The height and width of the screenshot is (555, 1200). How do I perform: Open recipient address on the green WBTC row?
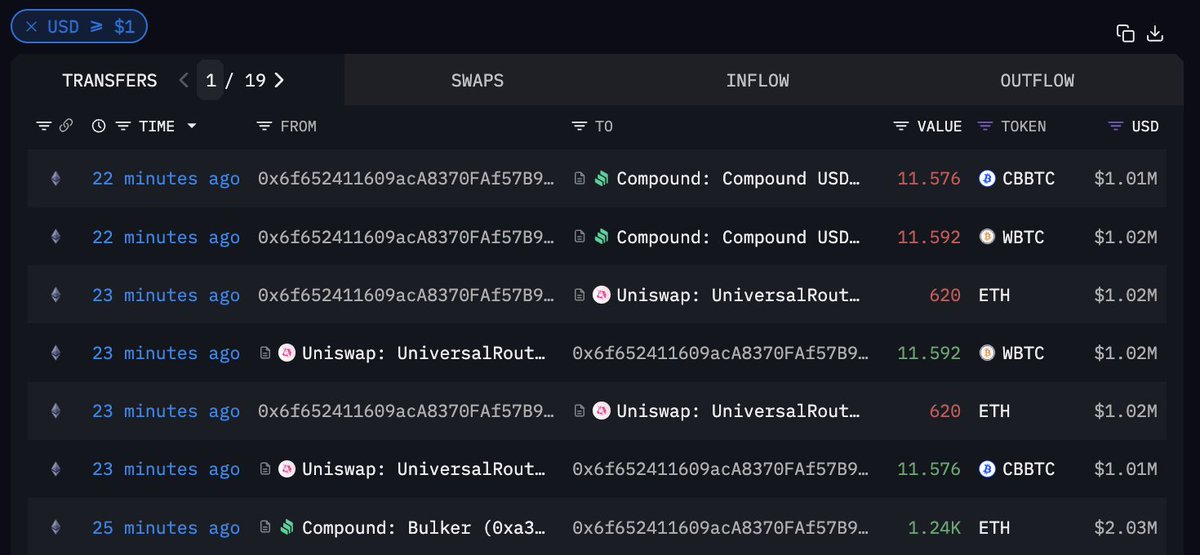[x=720, y=353]
